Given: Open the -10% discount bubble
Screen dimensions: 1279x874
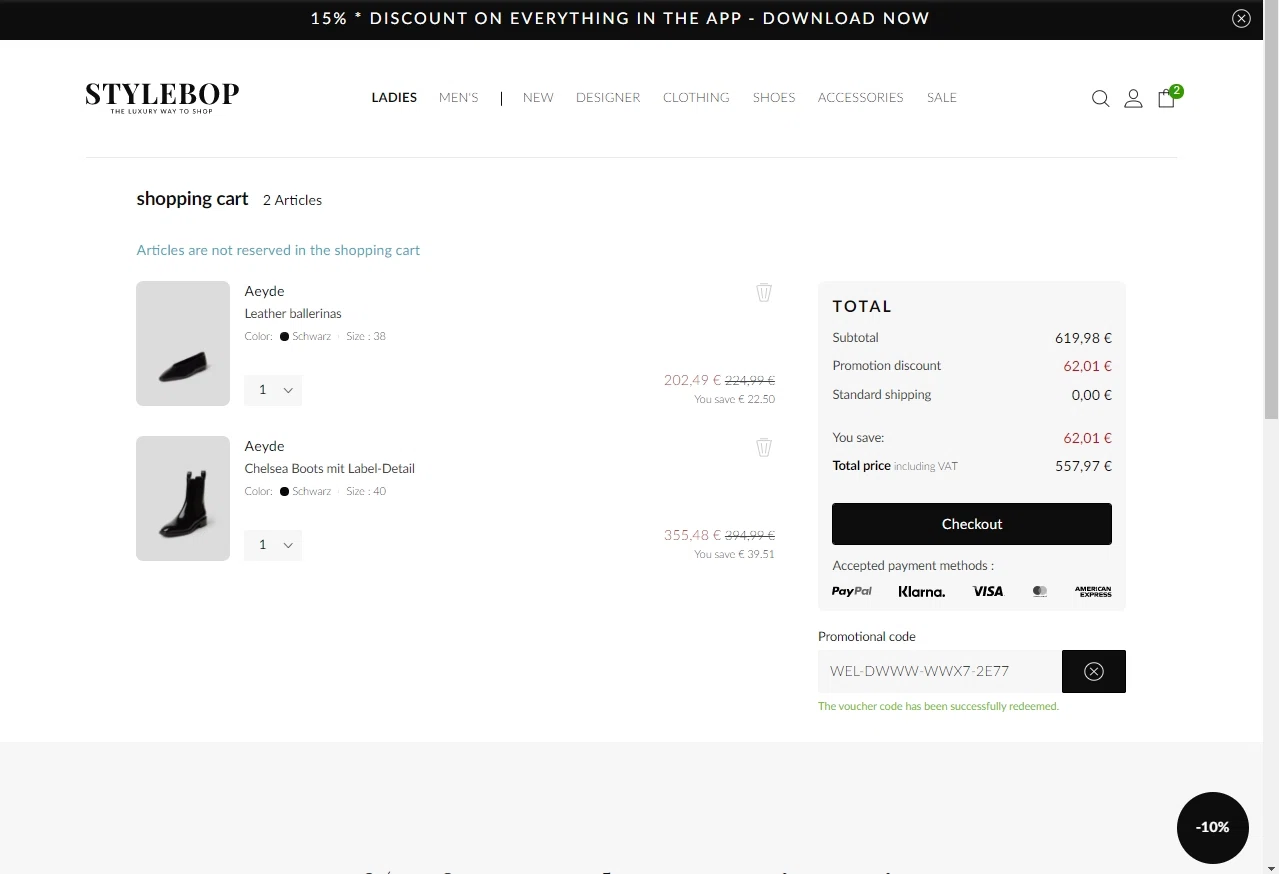Looking at the screenshot, I should 1213,827.
